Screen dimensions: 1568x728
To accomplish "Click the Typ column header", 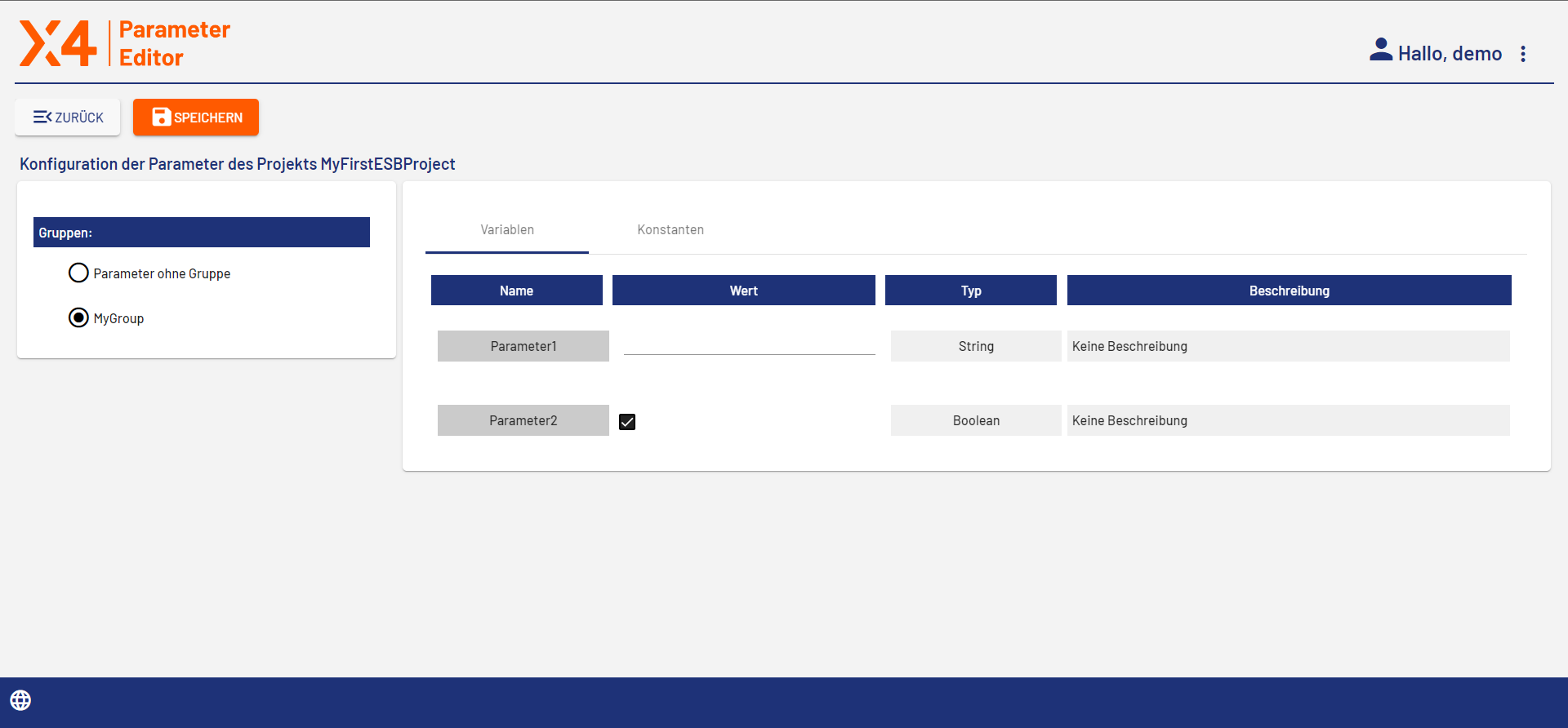I will tap(970, 291).
